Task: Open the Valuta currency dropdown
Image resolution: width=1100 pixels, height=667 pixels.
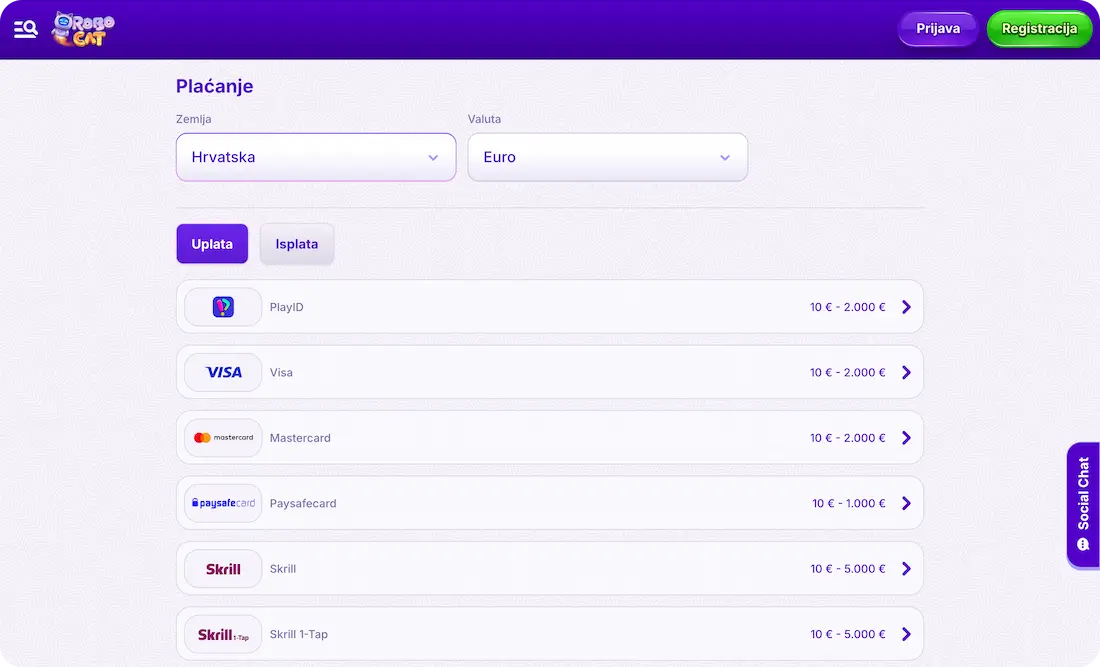Action: (x=607, y=157)
